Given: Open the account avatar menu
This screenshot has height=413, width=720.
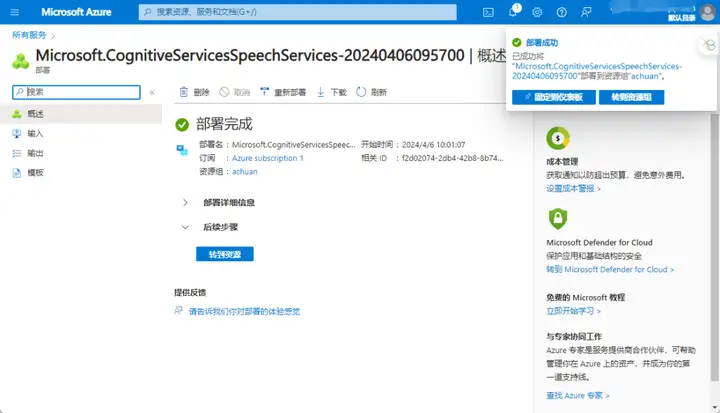Looking at the screenshot, I should 708,12.
